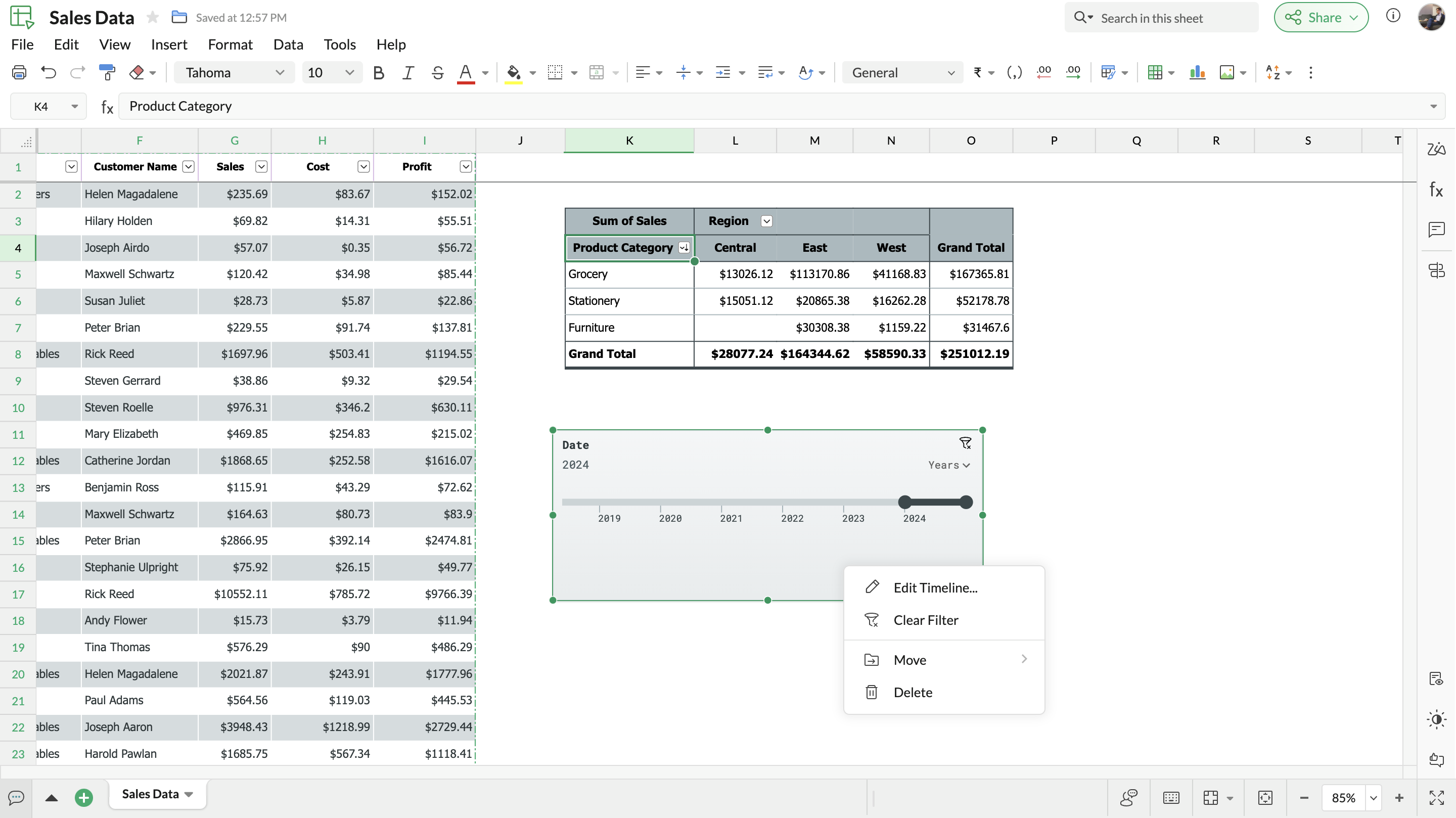The height and width of the screenshot is (818, 1456).
Task: Click the strikethrough formatting icon
Action: 437,72
